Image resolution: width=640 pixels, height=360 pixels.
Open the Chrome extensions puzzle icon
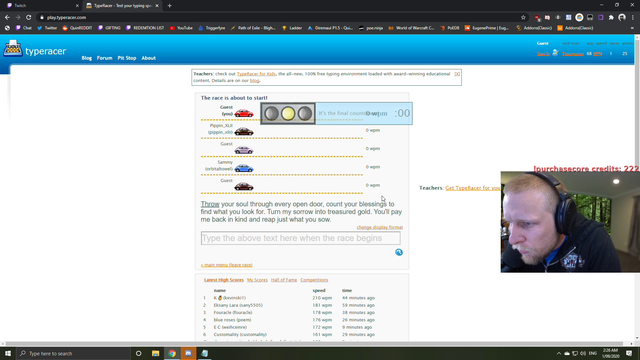[611, 18]
